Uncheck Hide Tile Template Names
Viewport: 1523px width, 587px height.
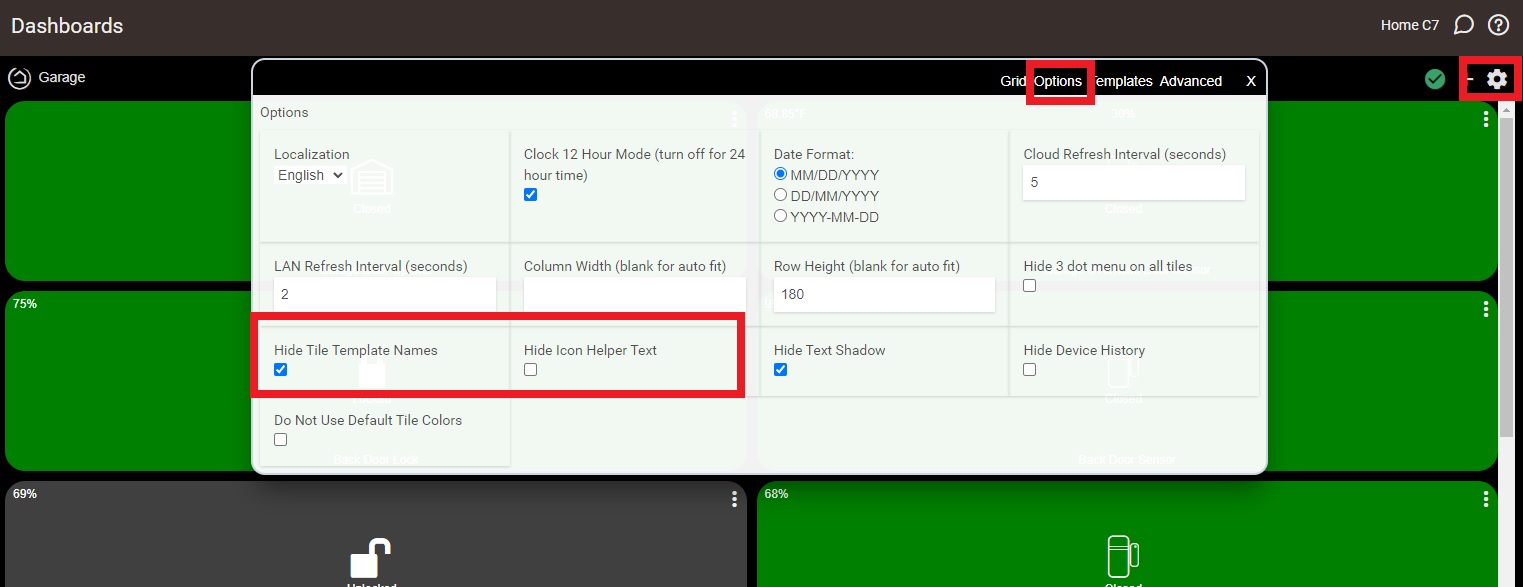point(281,370)
